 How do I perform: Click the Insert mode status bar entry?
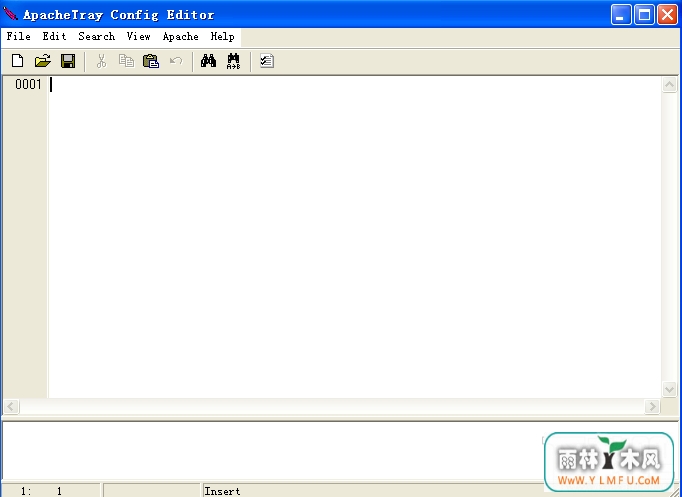[x=222, y=491]
